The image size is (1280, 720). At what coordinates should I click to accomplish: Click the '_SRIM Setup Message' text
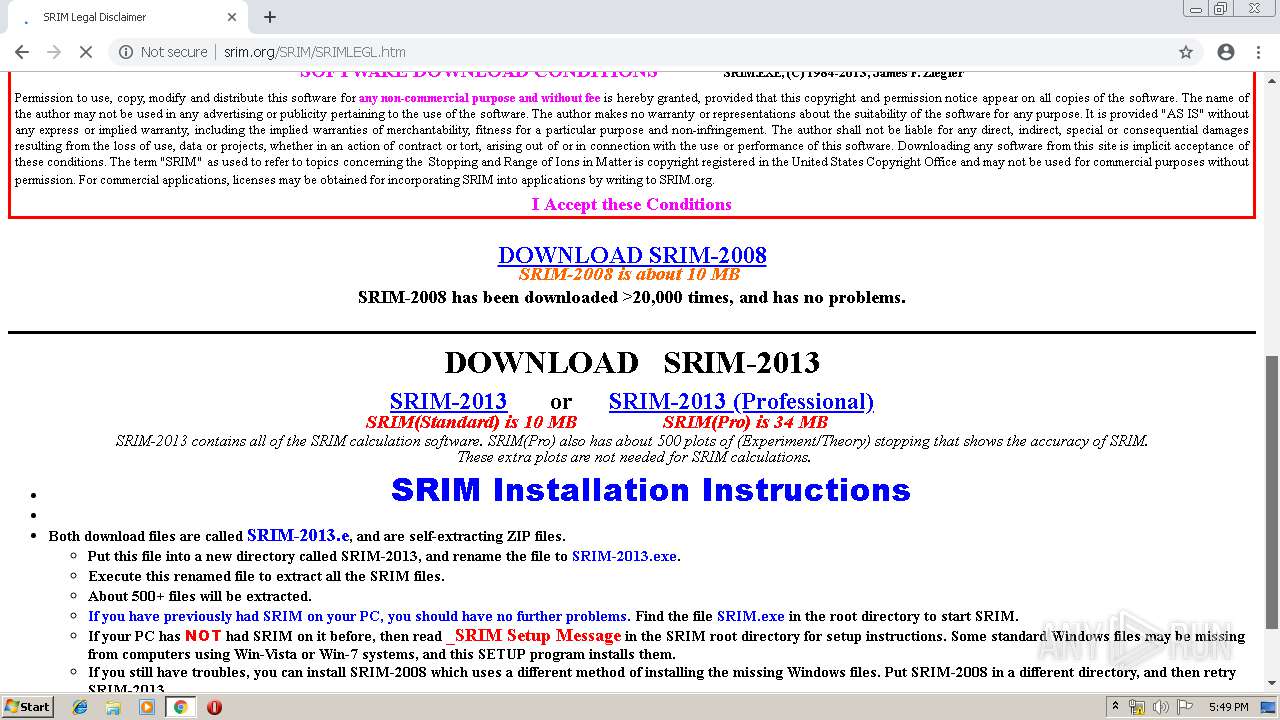pyautogui.click(x=534, y=636)
